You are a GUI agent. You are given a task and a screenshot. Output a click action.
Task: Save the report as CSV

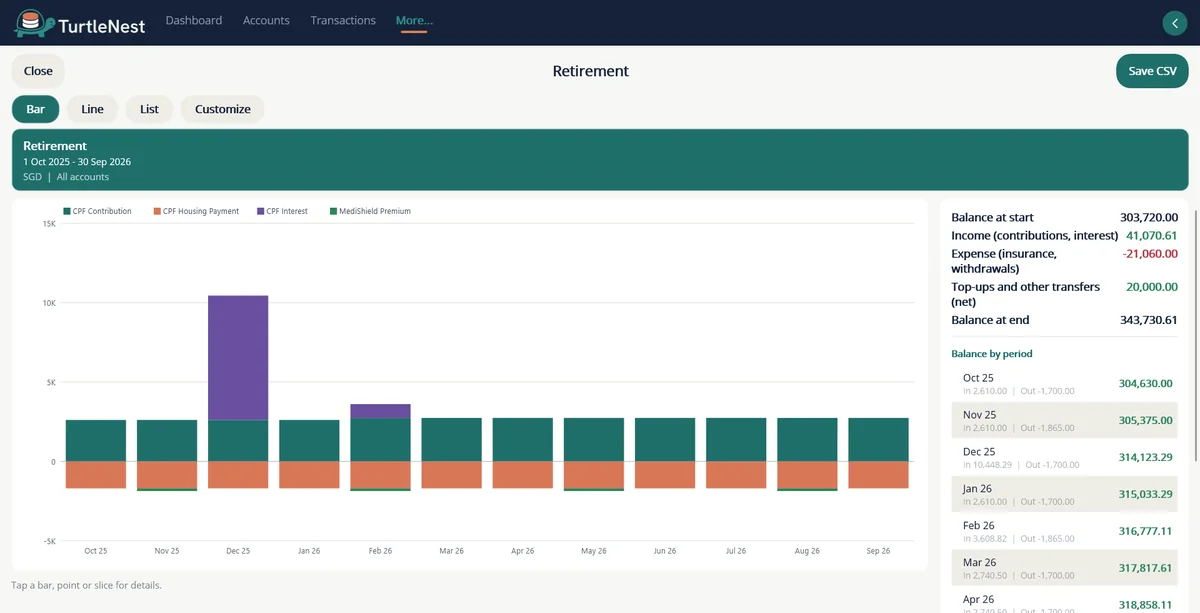point(1152,71)
